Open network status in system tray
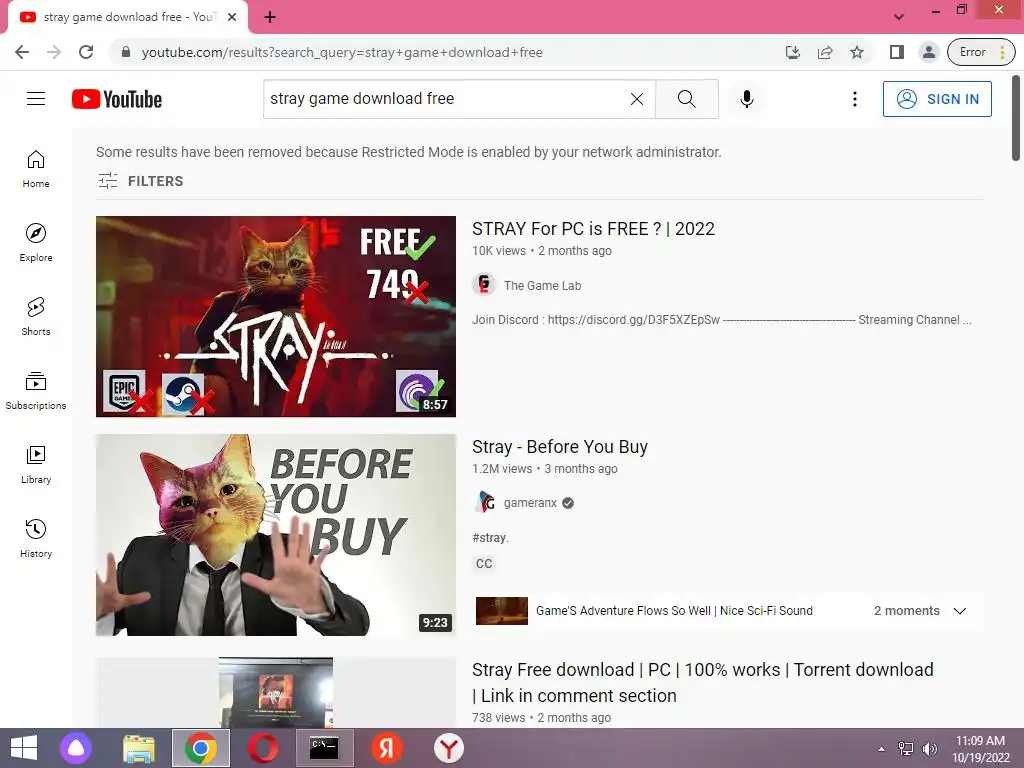Viewport: 1024px width, 768px height. tap(906, 749)
